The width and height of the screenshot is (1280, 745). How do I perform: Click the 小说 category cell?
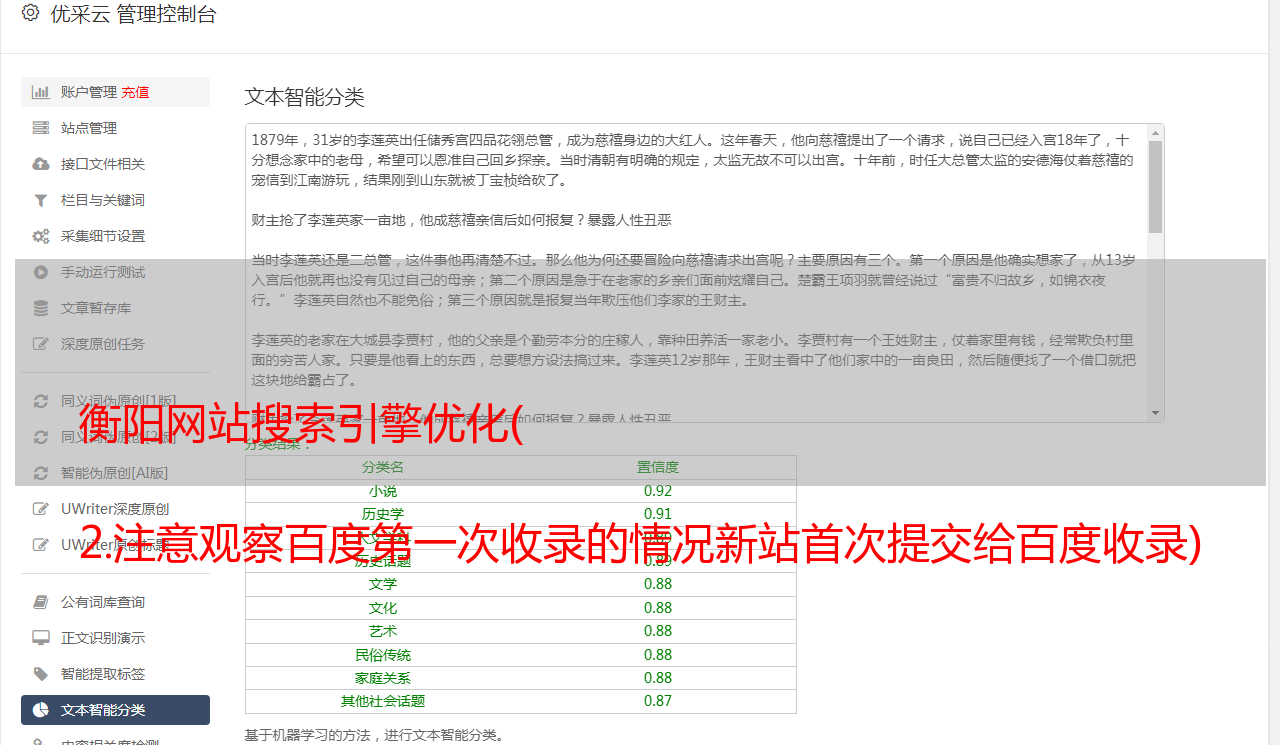coord(383,491)
